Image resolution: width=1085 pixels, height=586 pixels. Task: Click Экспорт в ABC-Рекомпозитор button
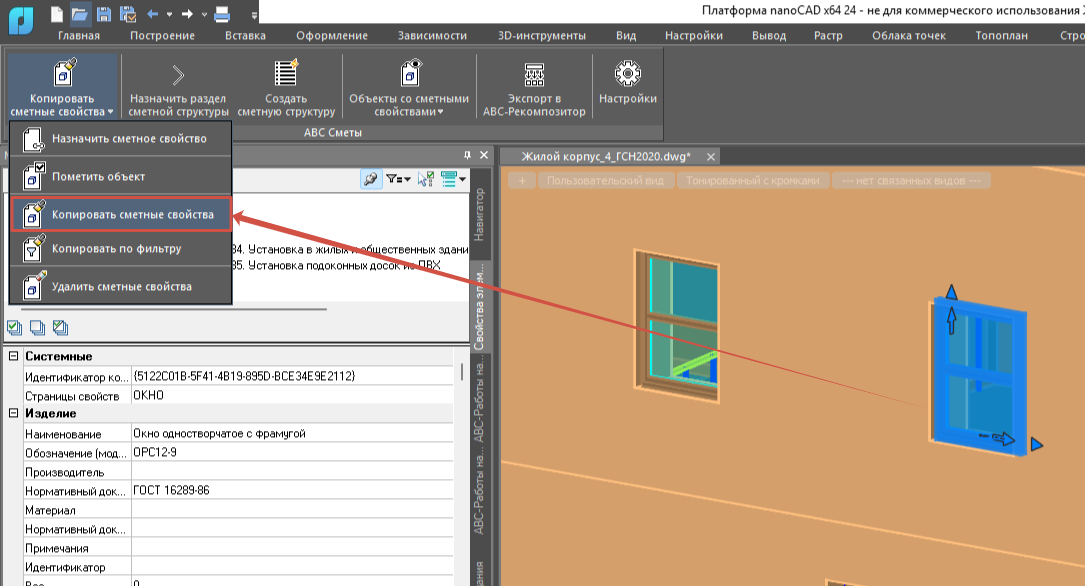point(534,87)
